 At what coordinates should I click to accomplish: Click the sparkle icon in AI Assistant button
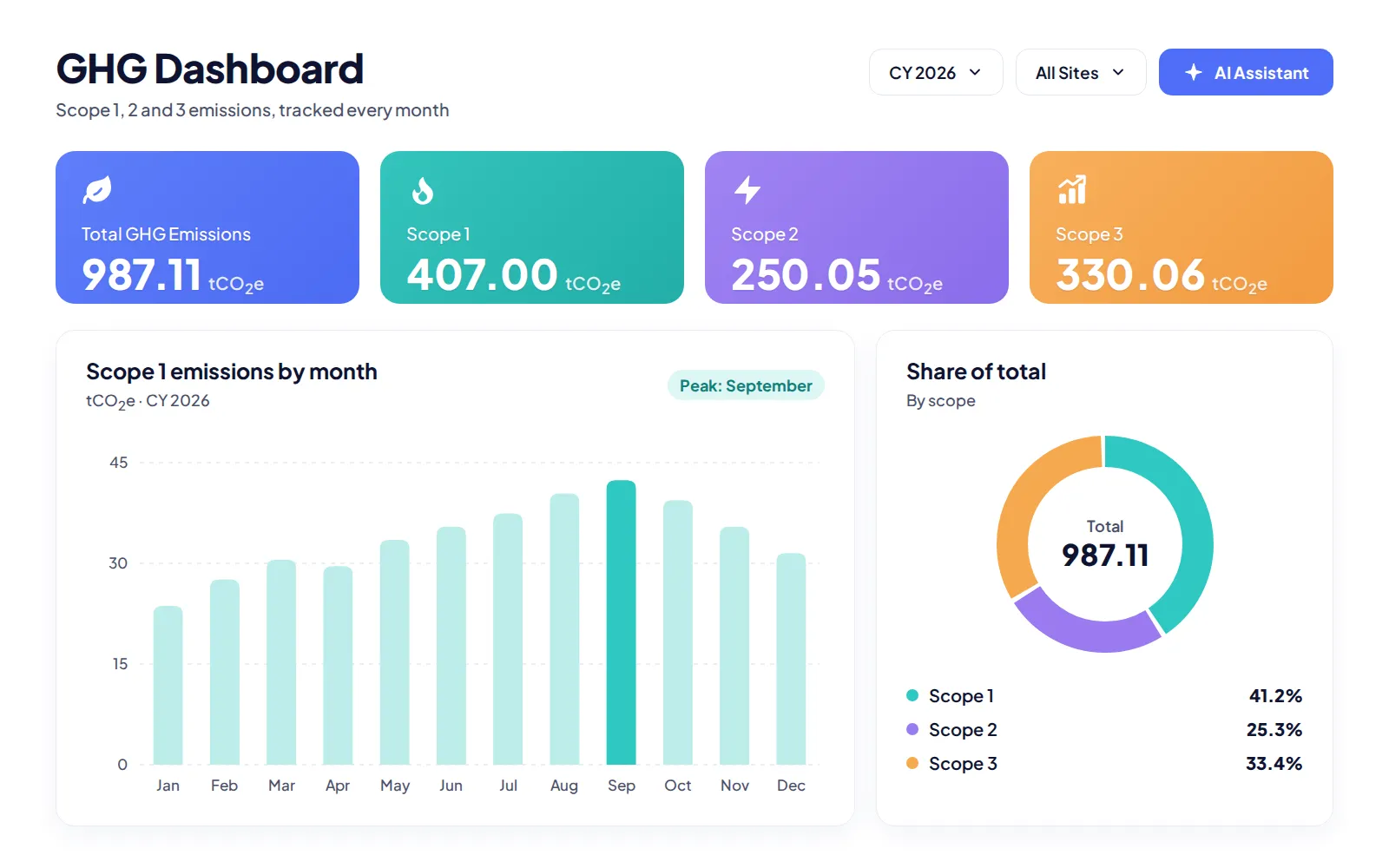[x=1194, y=73]
